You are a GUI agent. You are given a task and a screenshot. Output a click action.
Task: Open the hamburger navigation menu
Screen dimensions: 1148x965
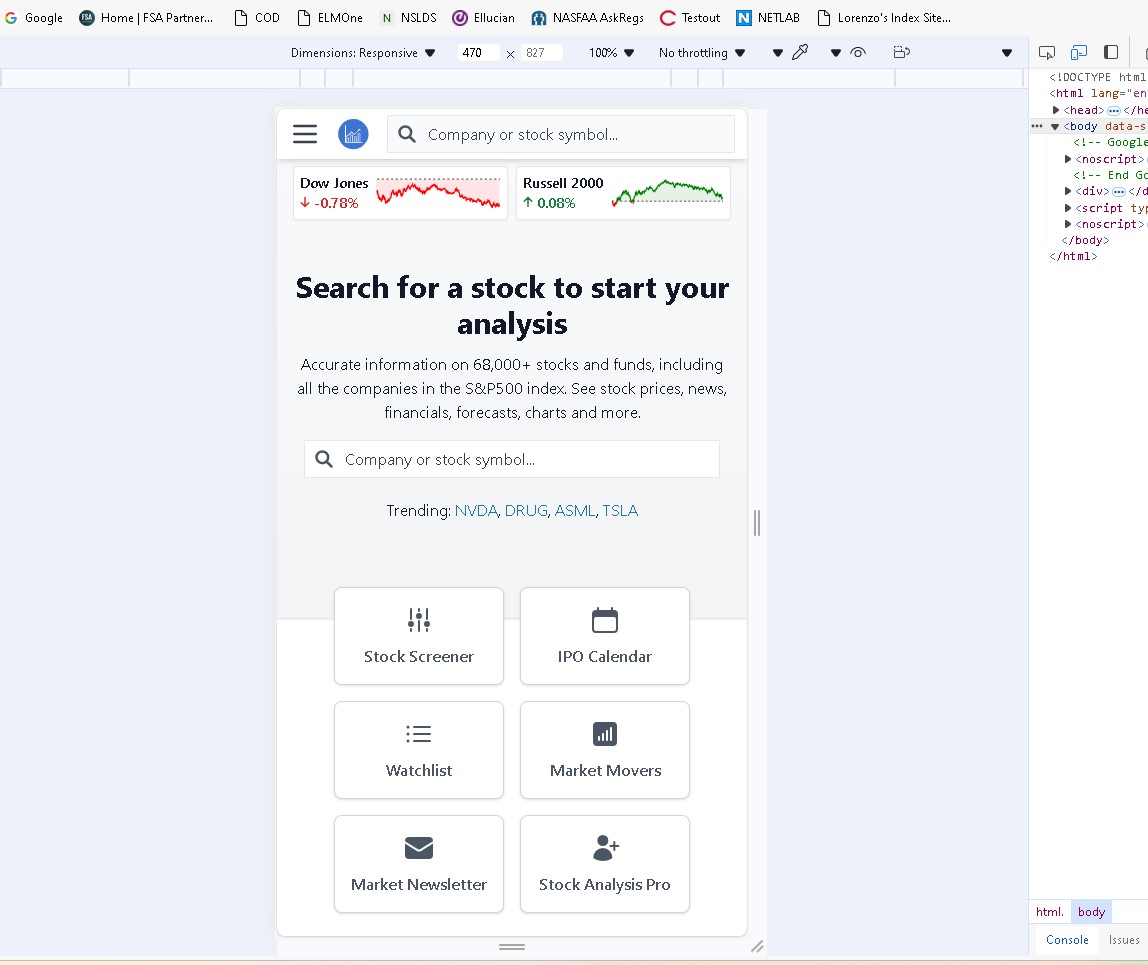[x=305, y=134]
